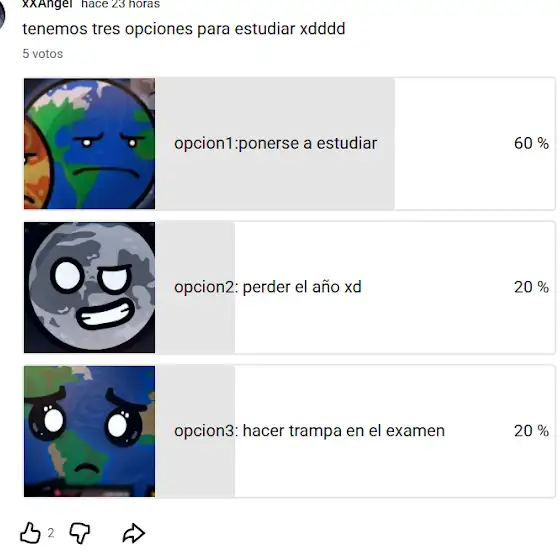Viewport: 560px width, 560px height.
Task: Click the thumbs up like icon
Action: [x=30, y=533]
